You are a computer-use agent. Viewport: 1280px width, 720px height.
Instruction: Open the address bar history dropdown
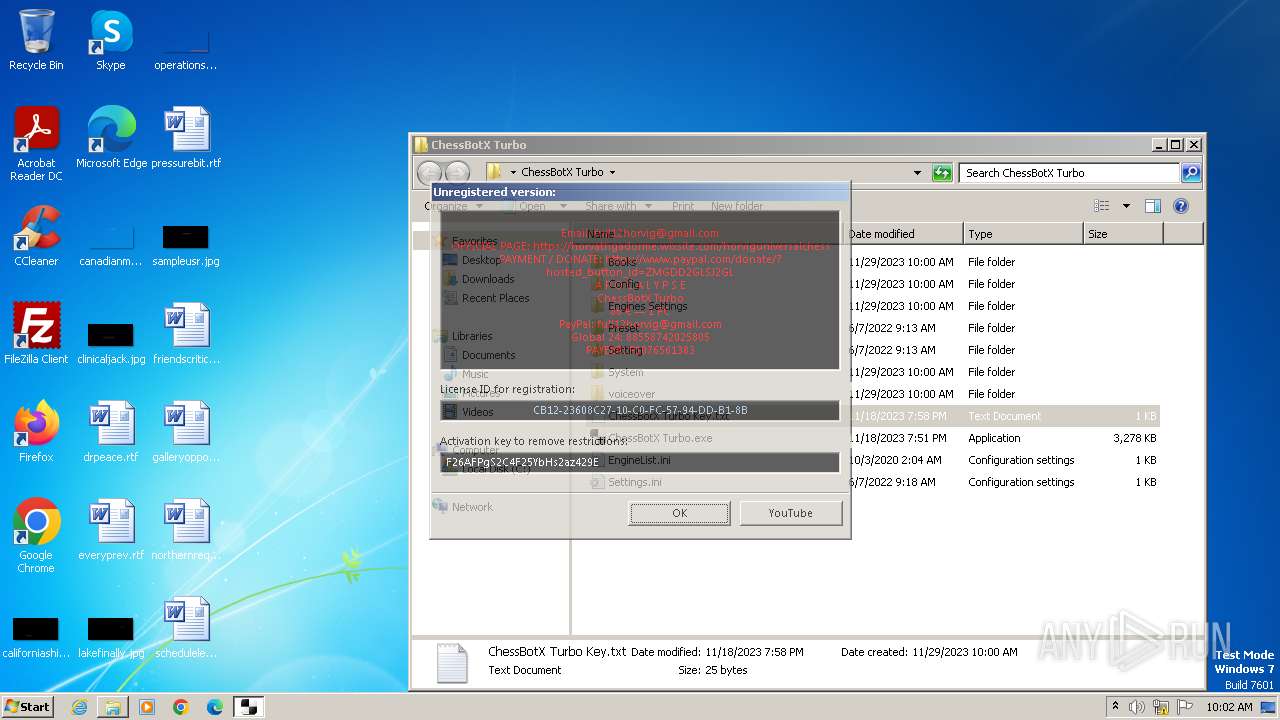pos(917,173)
